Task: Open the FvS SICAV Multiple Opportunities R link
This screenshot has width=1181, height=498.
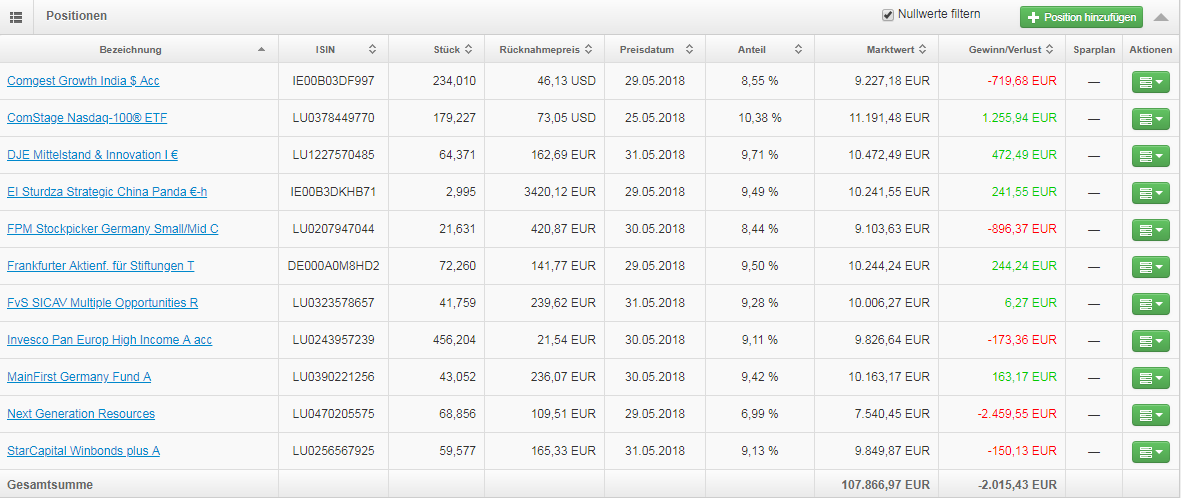Action: coord(103,303)
